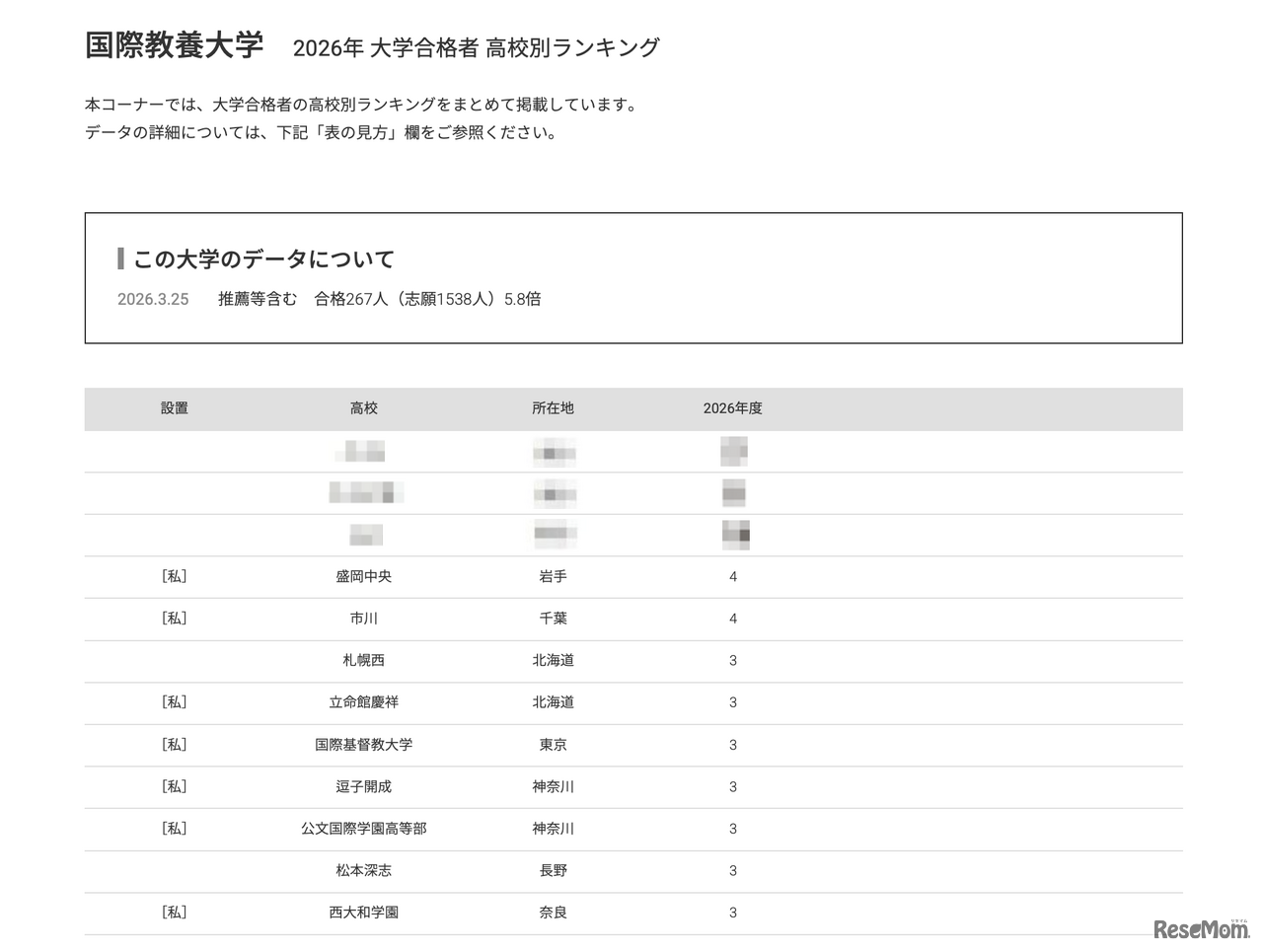Select the 岩手 location cell
The image size is (1263, 952).
pyautogui.click(x=553, y=577)
